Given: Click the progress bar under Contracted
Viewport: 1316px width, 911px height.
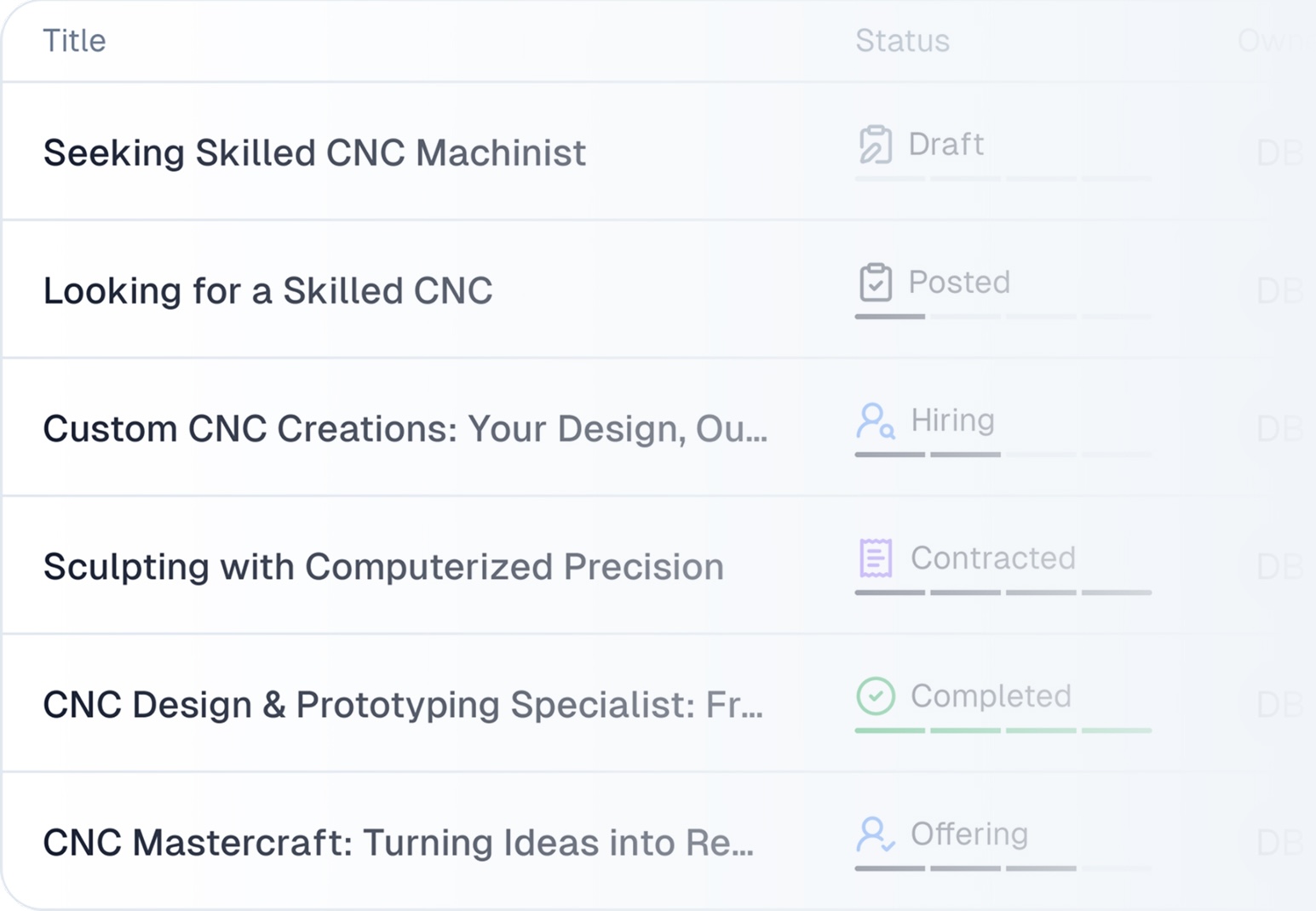Looking at the screenshot, I should click(1003, 593).
